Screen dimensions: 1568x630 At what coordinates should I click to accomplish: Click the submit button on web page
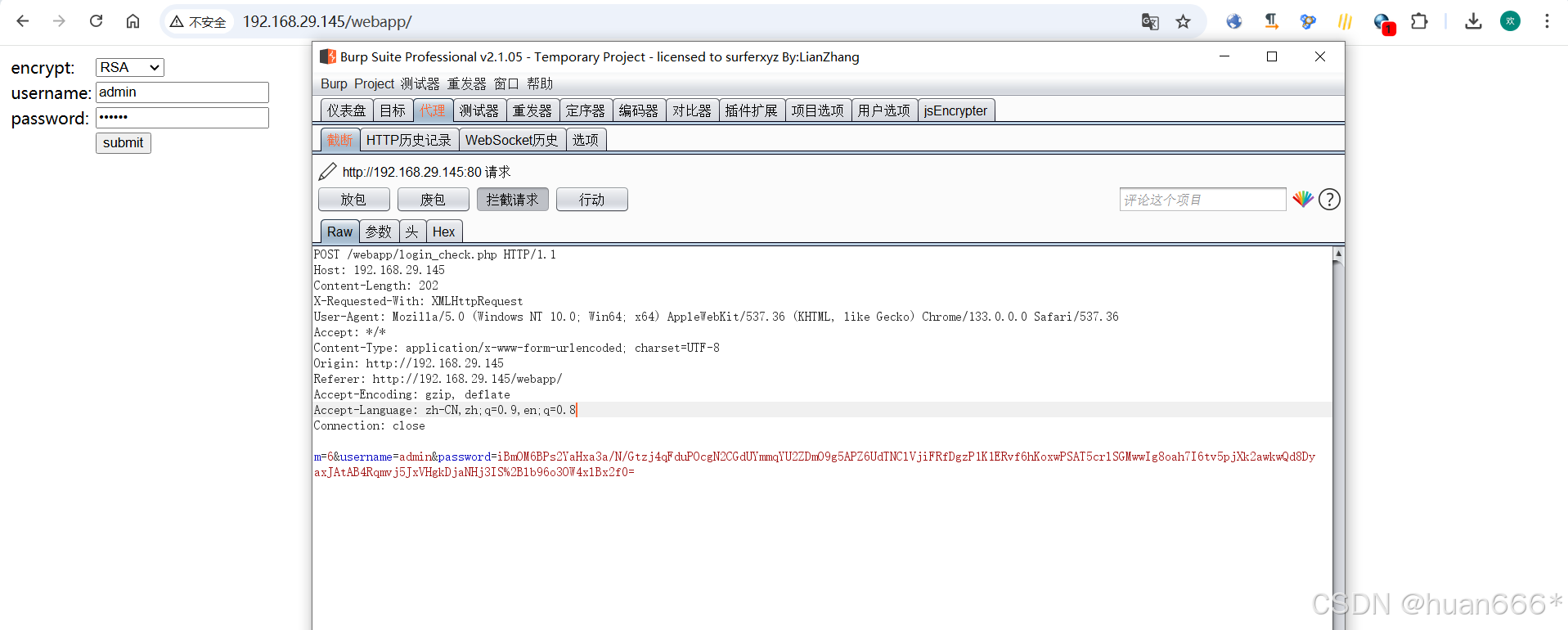click(124, 143)
